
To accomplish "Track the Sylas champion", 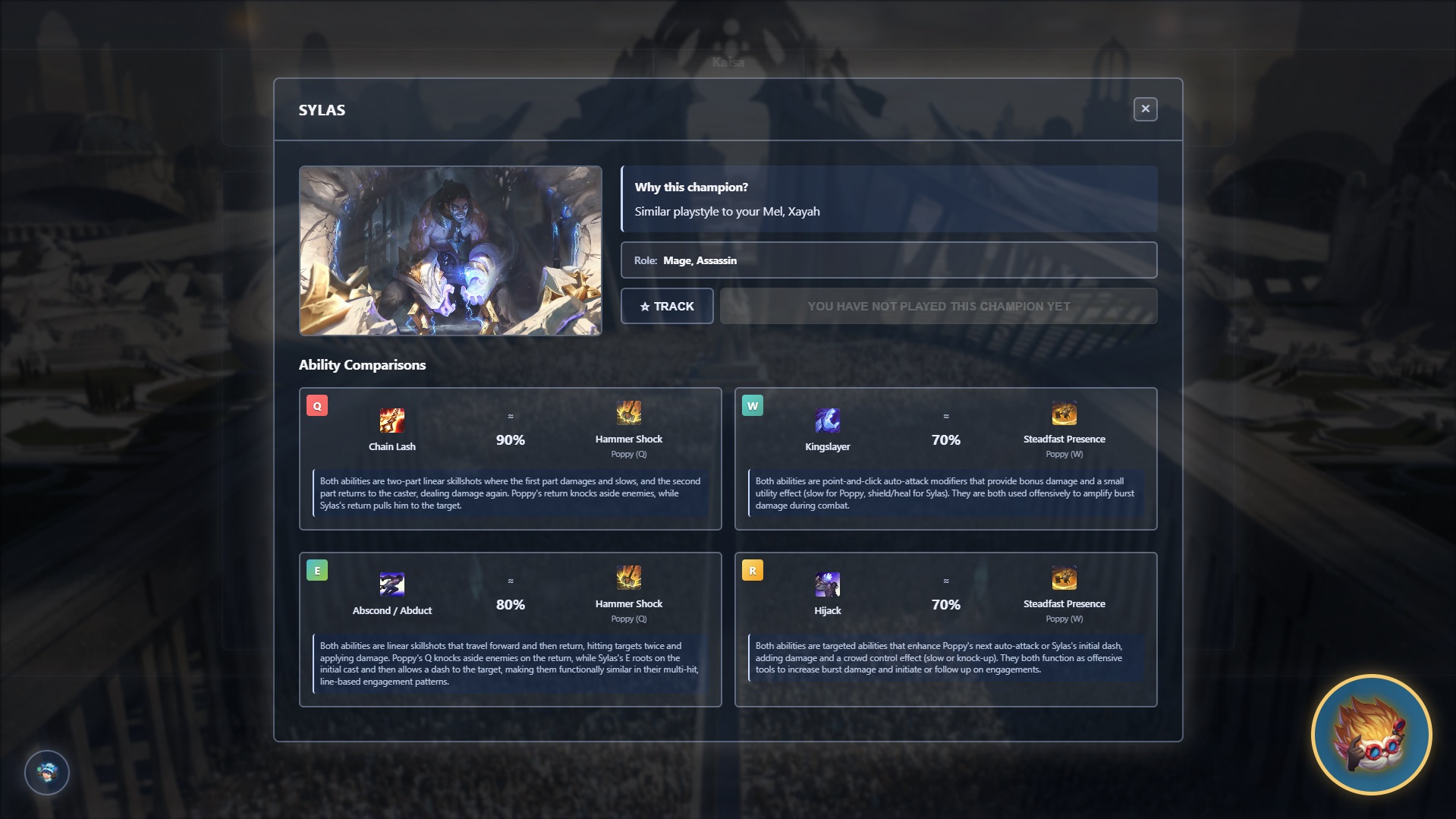I will point(667,306).
